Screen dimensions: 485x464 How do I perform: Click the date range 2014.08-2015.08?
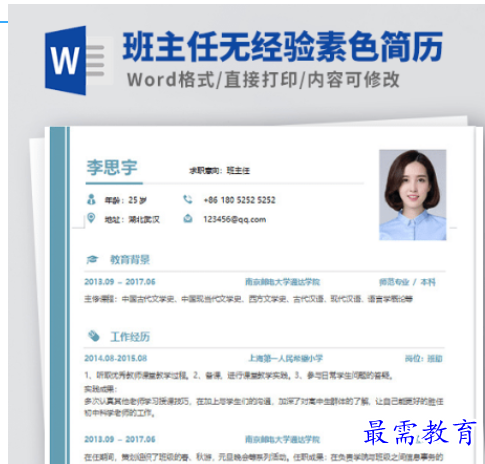115,358
